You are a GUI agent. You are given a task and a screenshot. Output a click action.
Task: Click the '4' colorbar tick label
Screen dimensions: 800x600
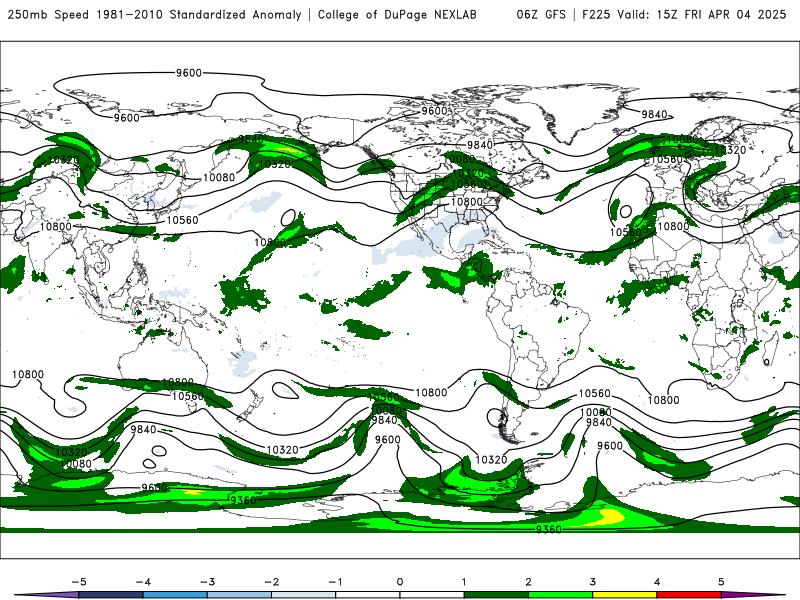coord(657,582)
